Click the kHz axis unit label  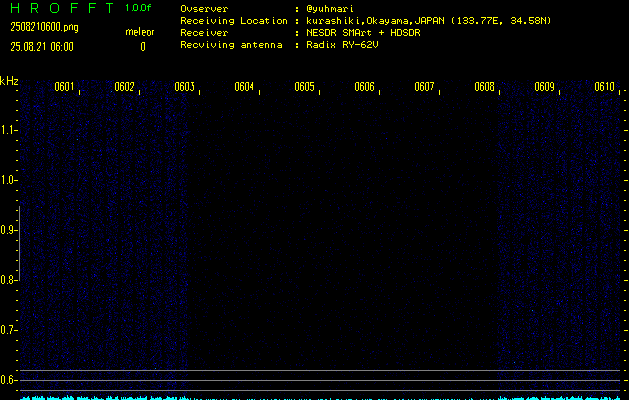click(9, 81)
